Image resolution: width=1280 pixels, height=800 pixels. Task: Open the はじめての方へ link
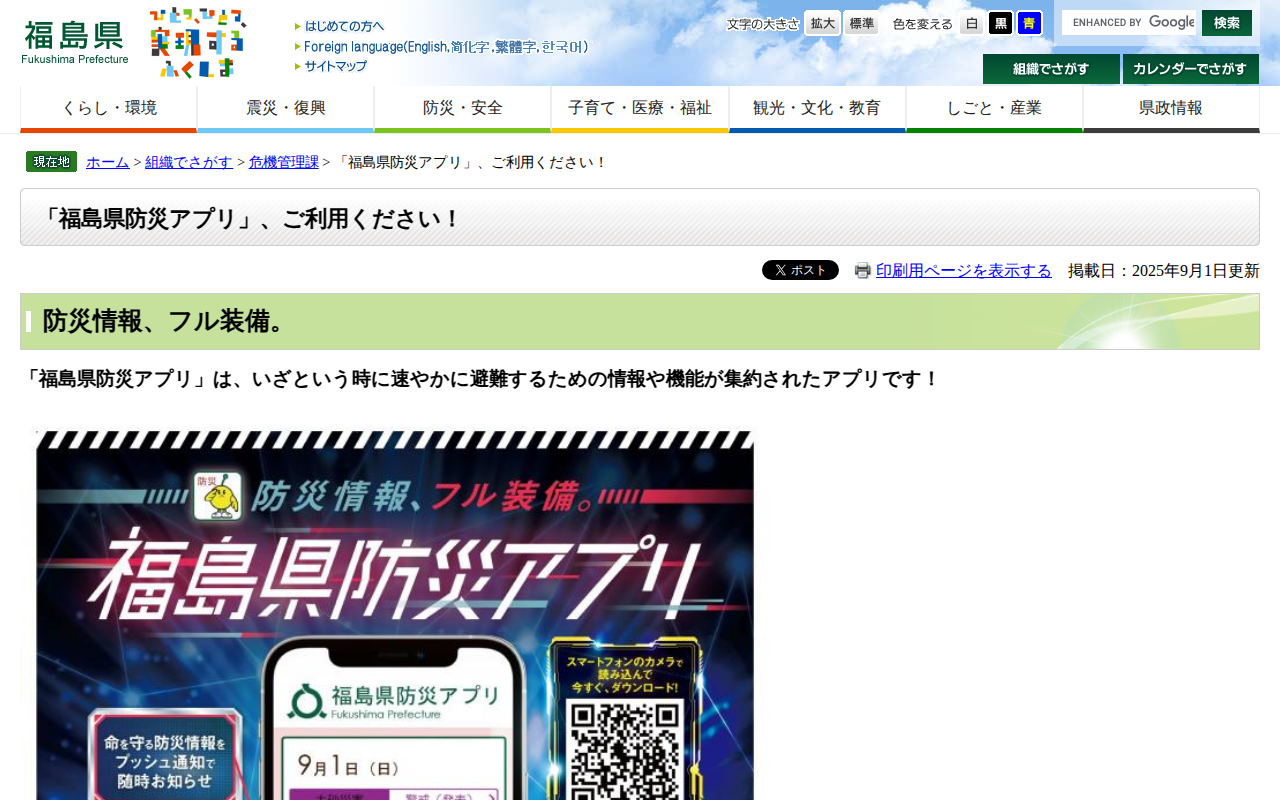coord(339,26)
